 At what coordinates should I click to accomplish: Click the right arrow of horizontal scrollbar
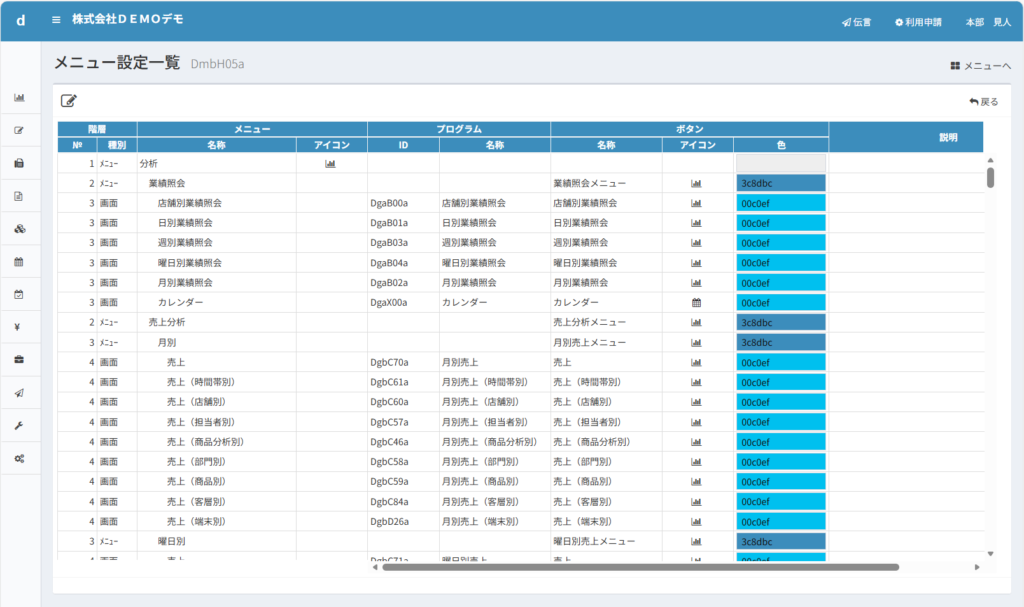pyautogui.click(x=976, y=567)
